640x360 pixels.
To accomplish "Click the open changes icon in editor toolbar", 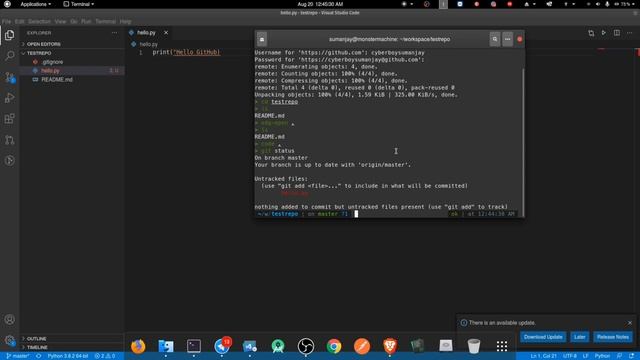I will click(591, 33).
